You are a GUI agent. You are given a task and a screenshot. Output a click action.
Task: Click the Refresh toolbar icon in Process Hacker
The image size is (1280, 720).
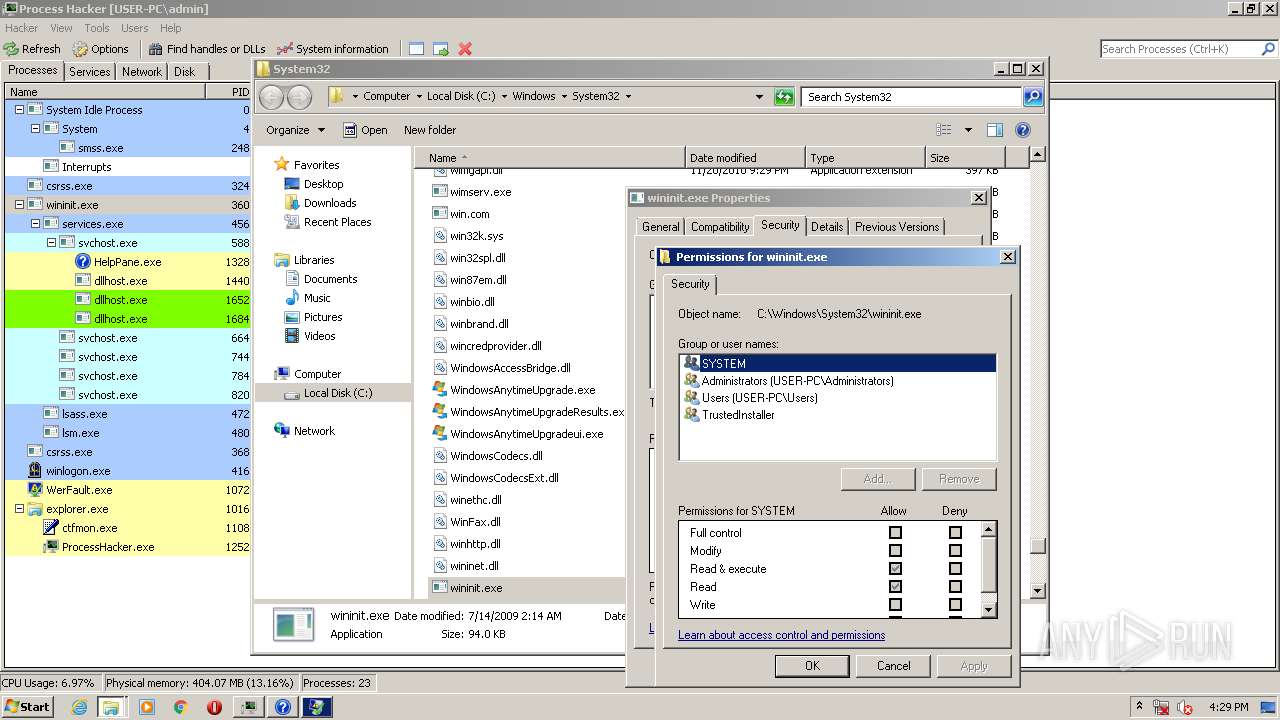point(32,48)
